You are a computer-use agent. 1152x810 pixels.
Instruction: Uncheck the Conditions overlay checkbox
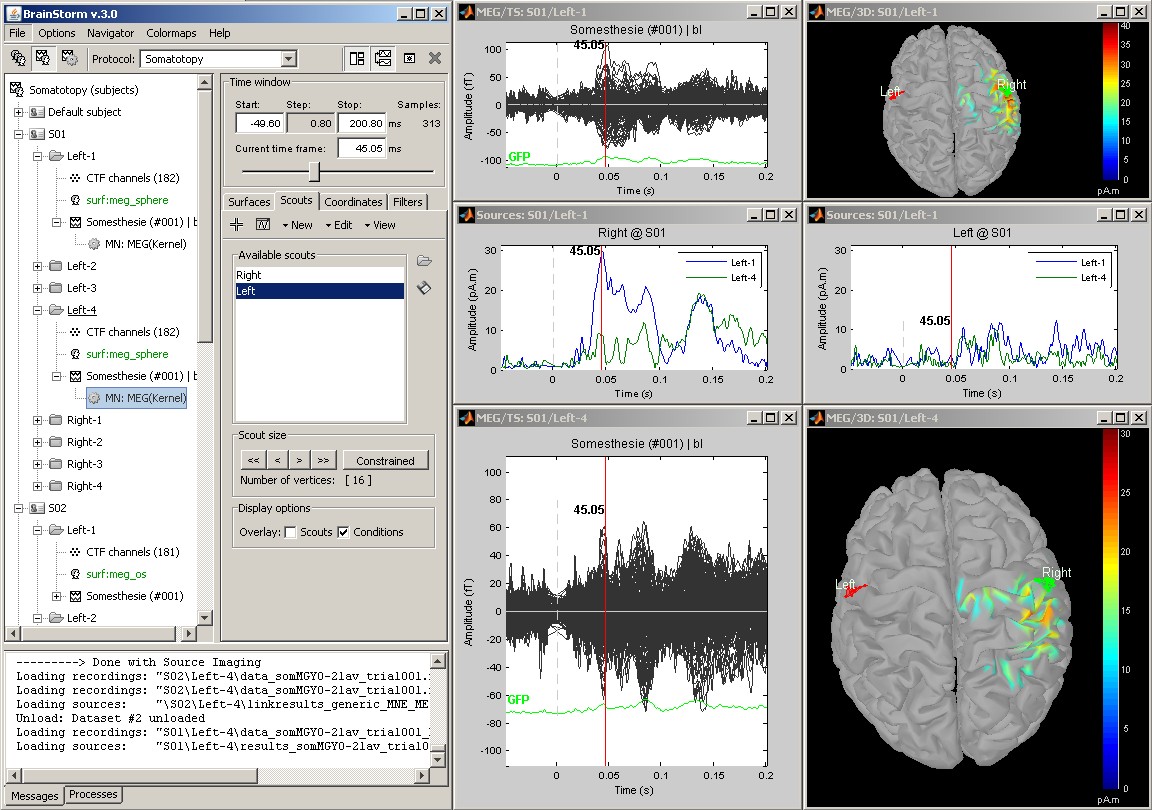click(x=343, y=532)
